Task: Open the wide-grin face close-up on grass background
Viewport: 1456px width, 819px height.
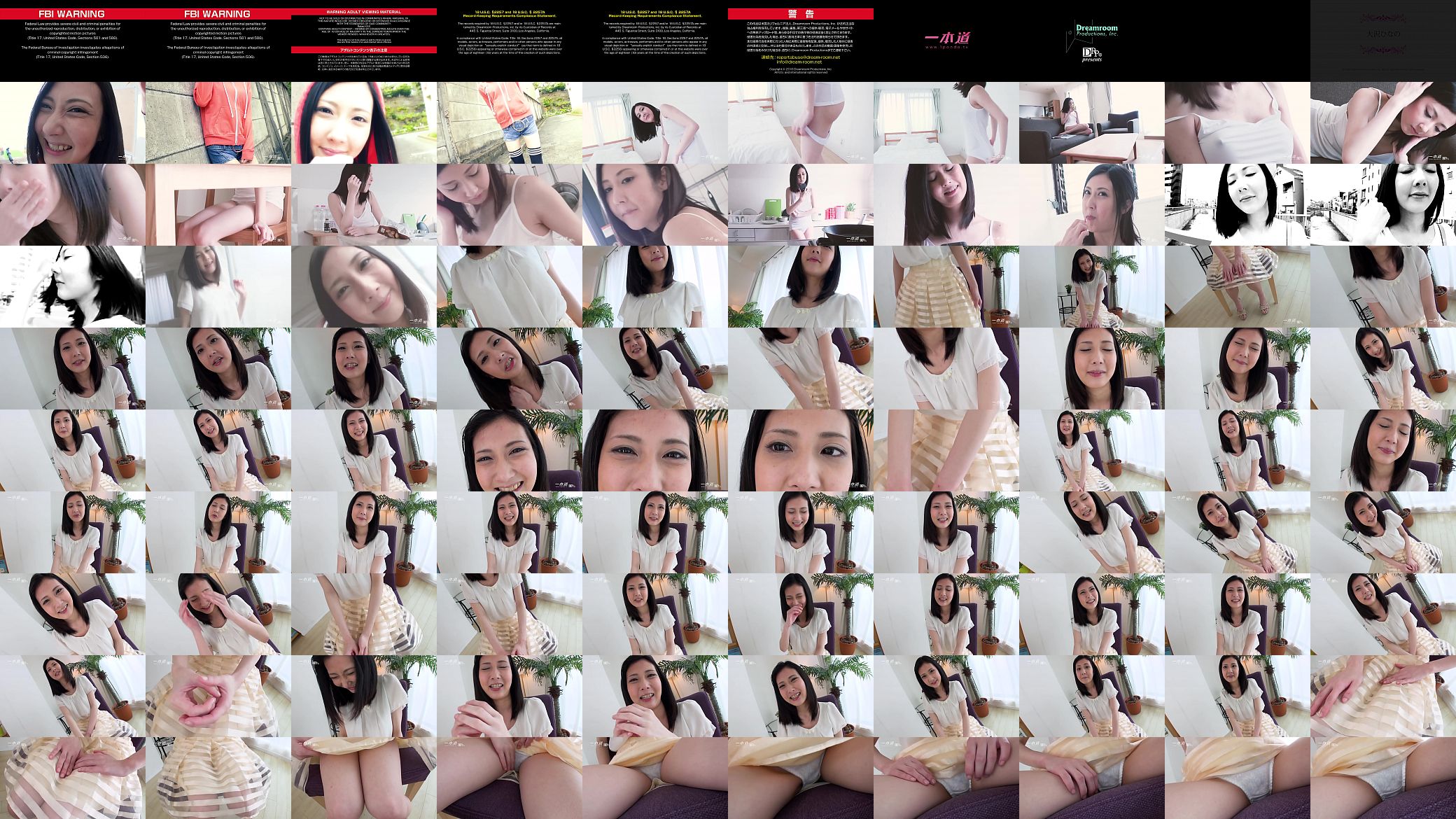Action: pos(73,122)
